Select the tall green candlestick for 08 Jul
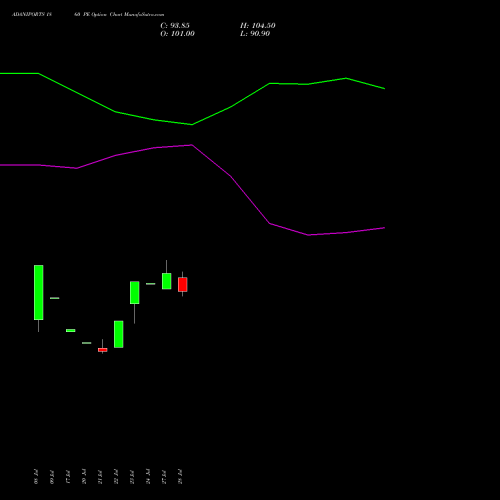Viewport: 500px width, 500px height. click(39, 293)
